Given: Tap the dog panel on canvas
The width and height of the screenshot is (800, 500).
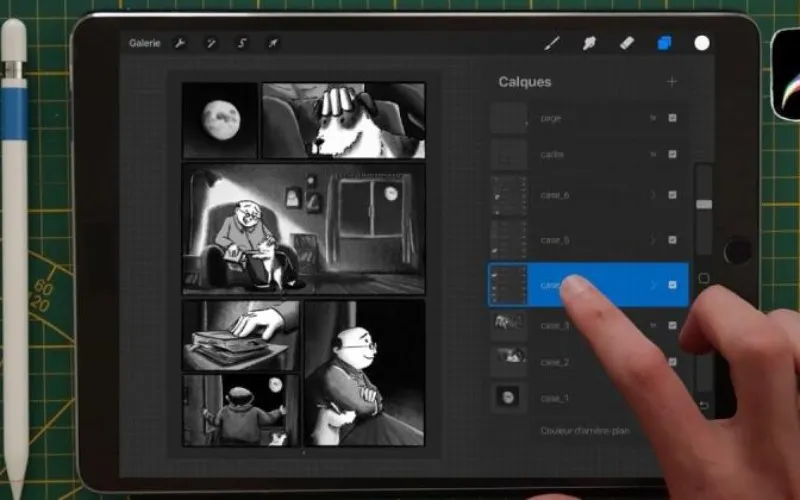Looking at the screenshot, I should click(343, 120).
